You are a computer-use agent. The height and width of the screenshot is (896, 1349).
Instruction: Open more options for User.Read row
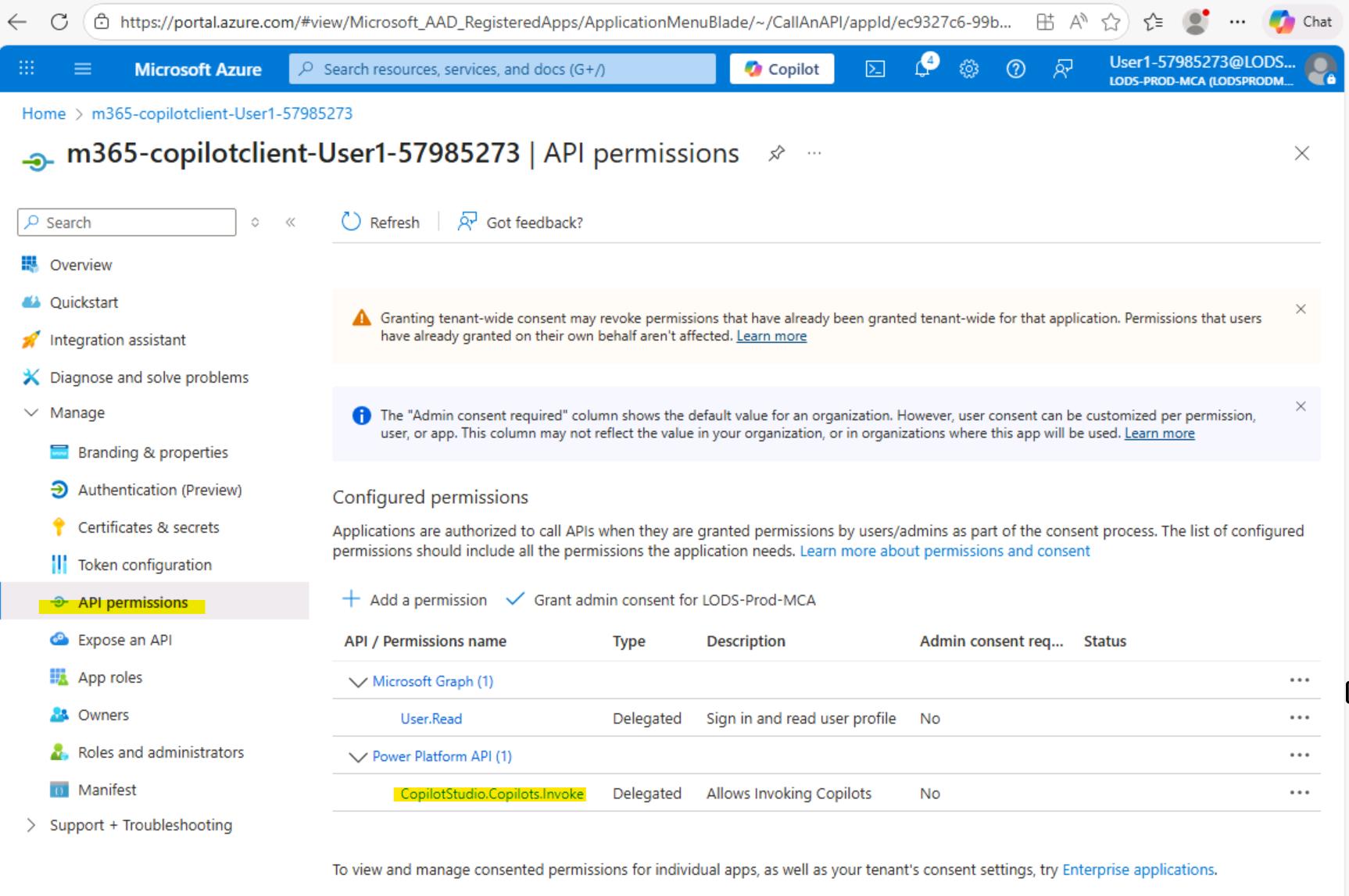tap(1299, 718)
